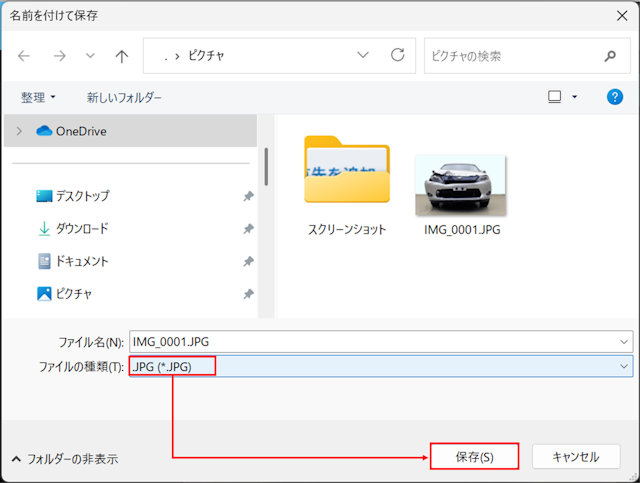Open the recent locations dropdown chevron
640x483 pixels.
point(90,56)
